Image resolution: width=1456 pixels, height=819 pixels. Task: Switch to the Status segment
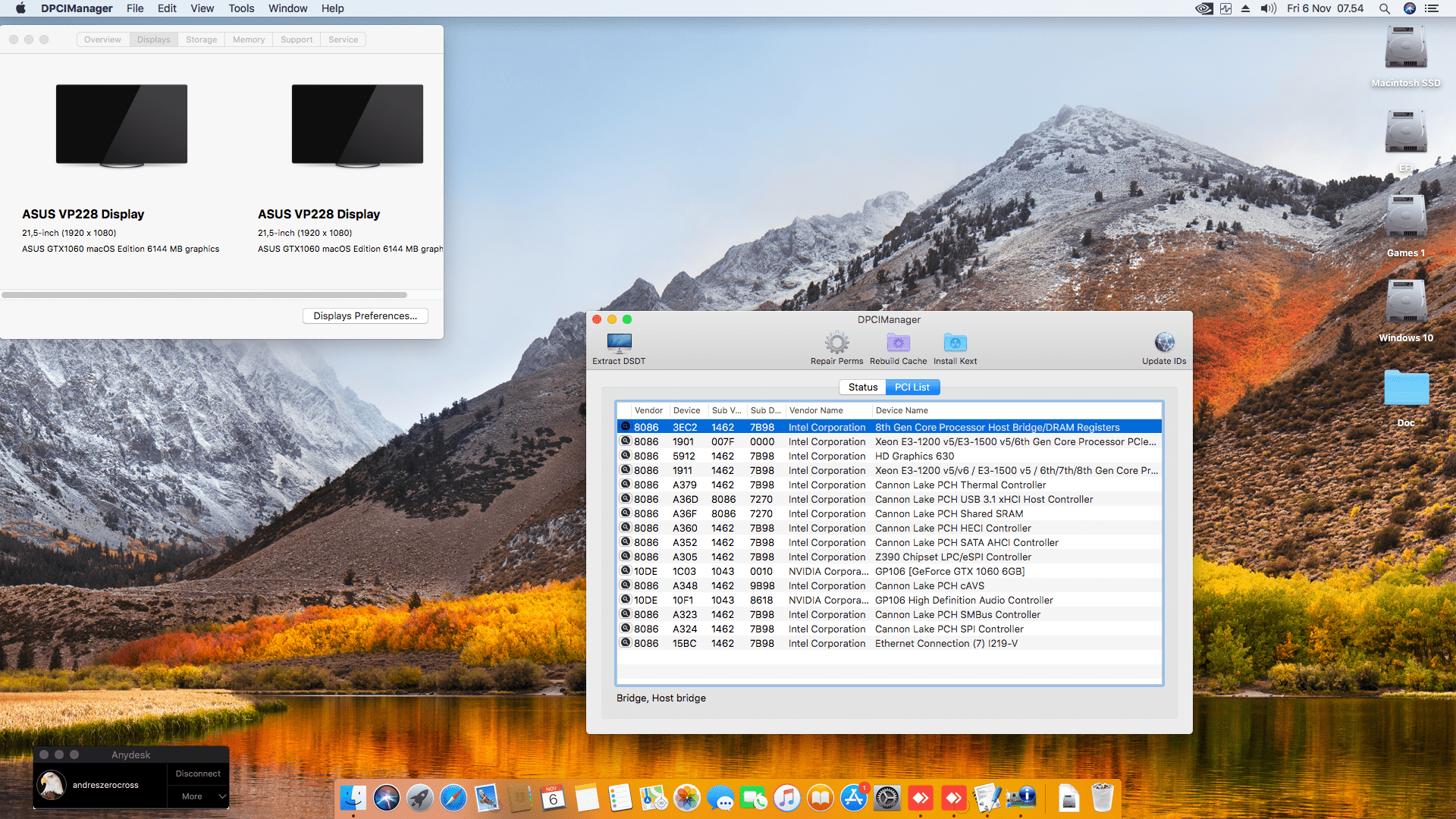click(x=862, y=387)
